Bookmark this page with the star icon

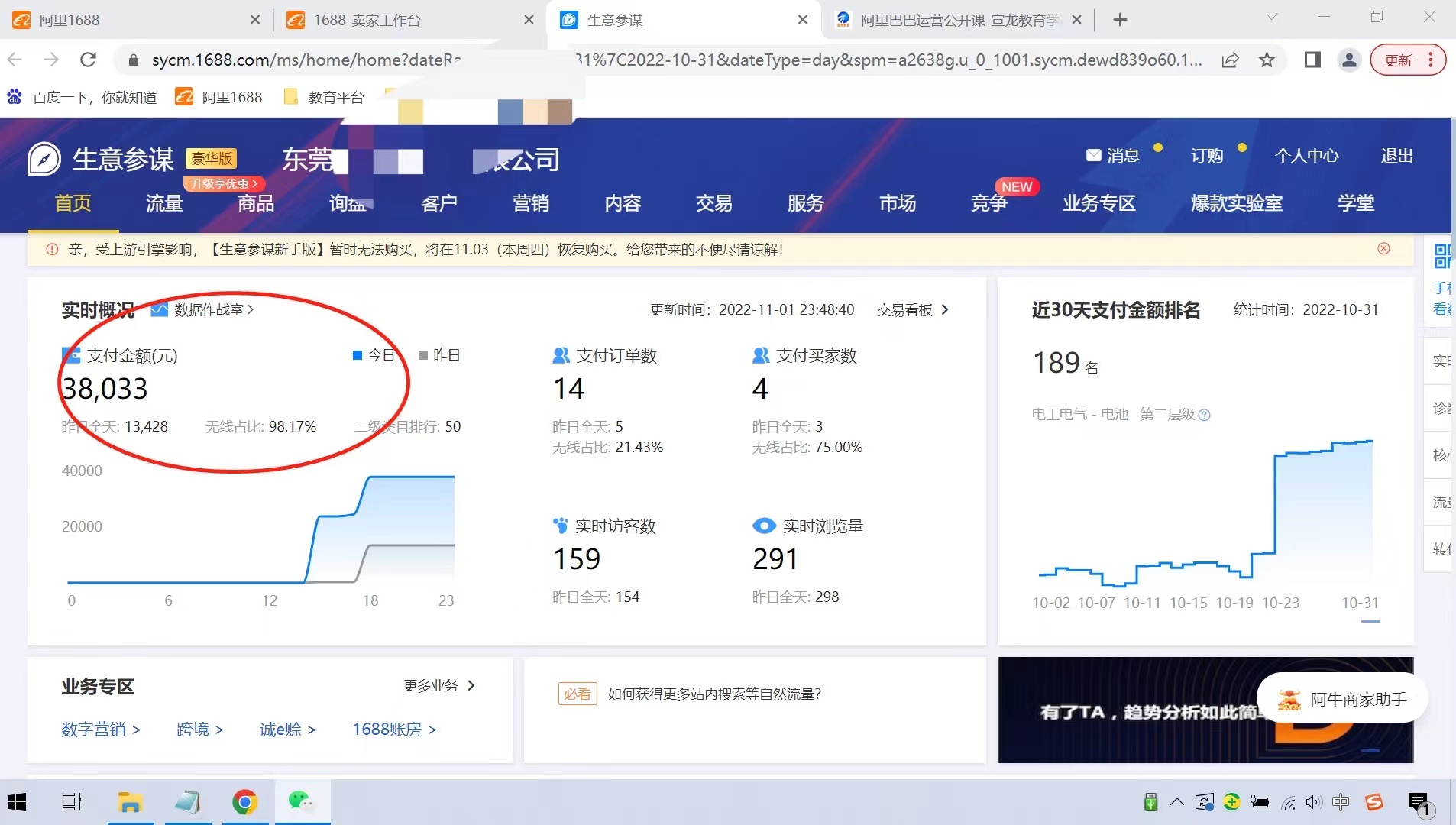(x=1267, y=60)
